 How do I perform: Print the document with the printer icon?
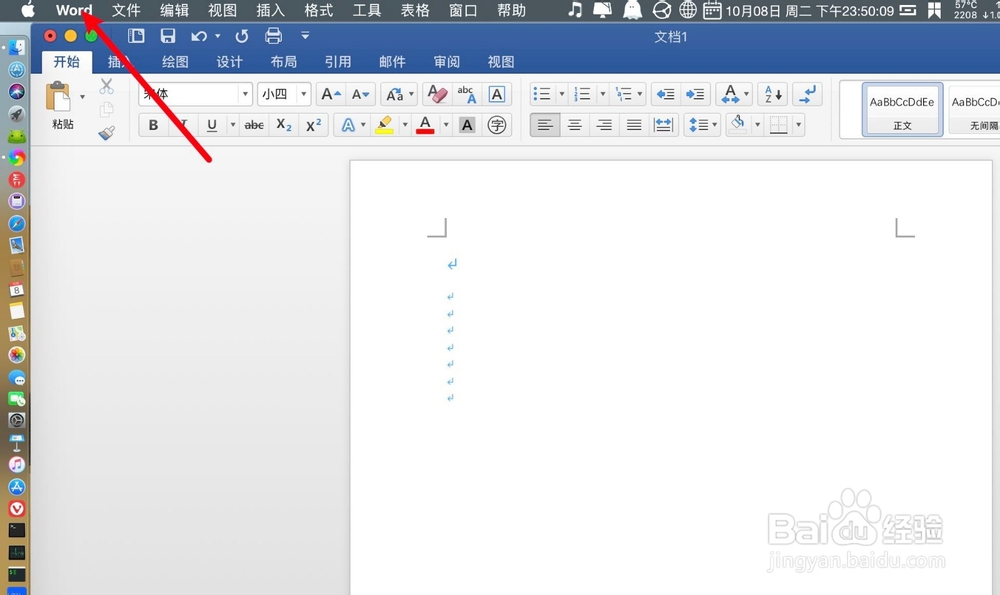coord(274,36)
